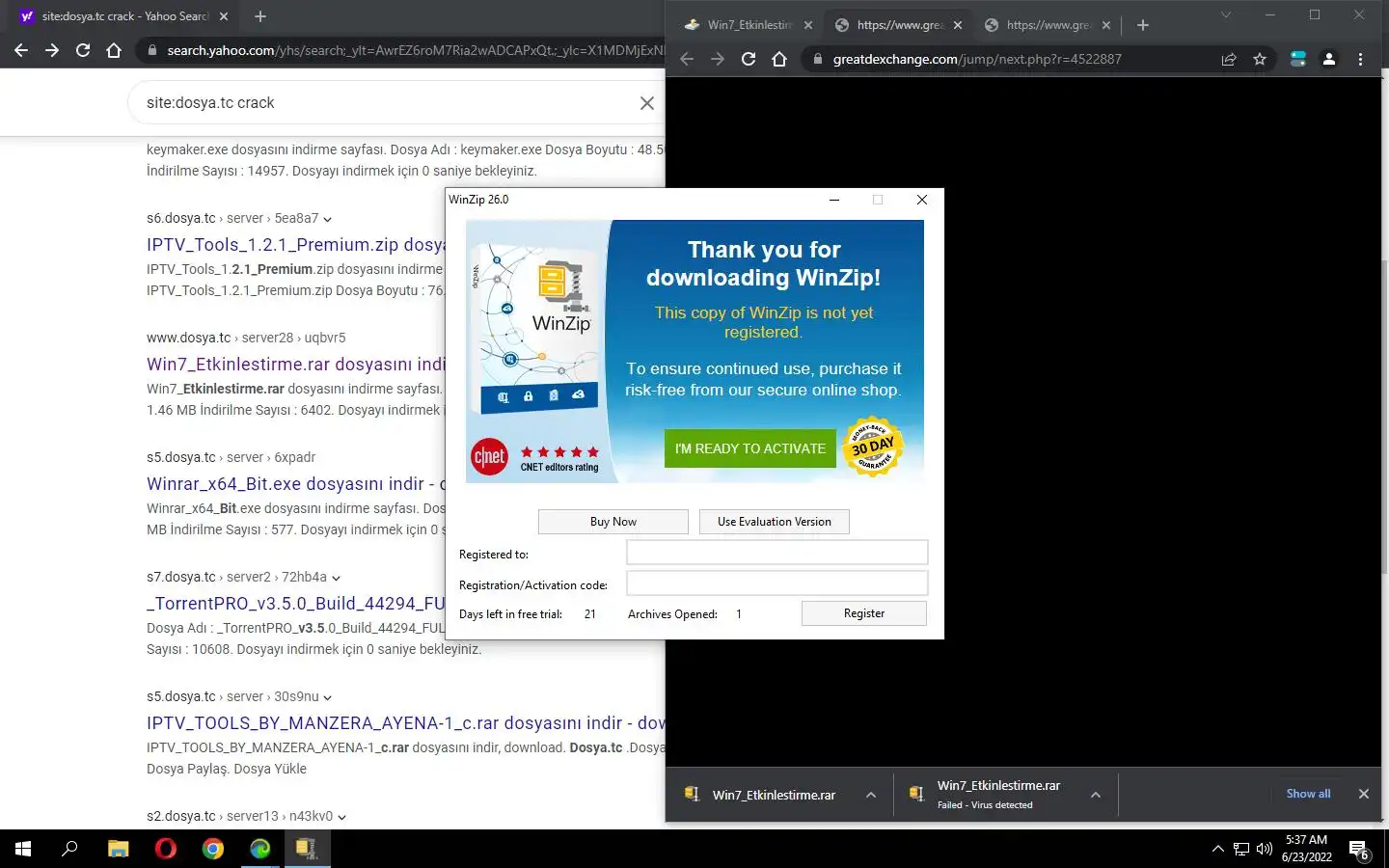
Task: Open the Chrome three-dot menu
Action: 1360,59
